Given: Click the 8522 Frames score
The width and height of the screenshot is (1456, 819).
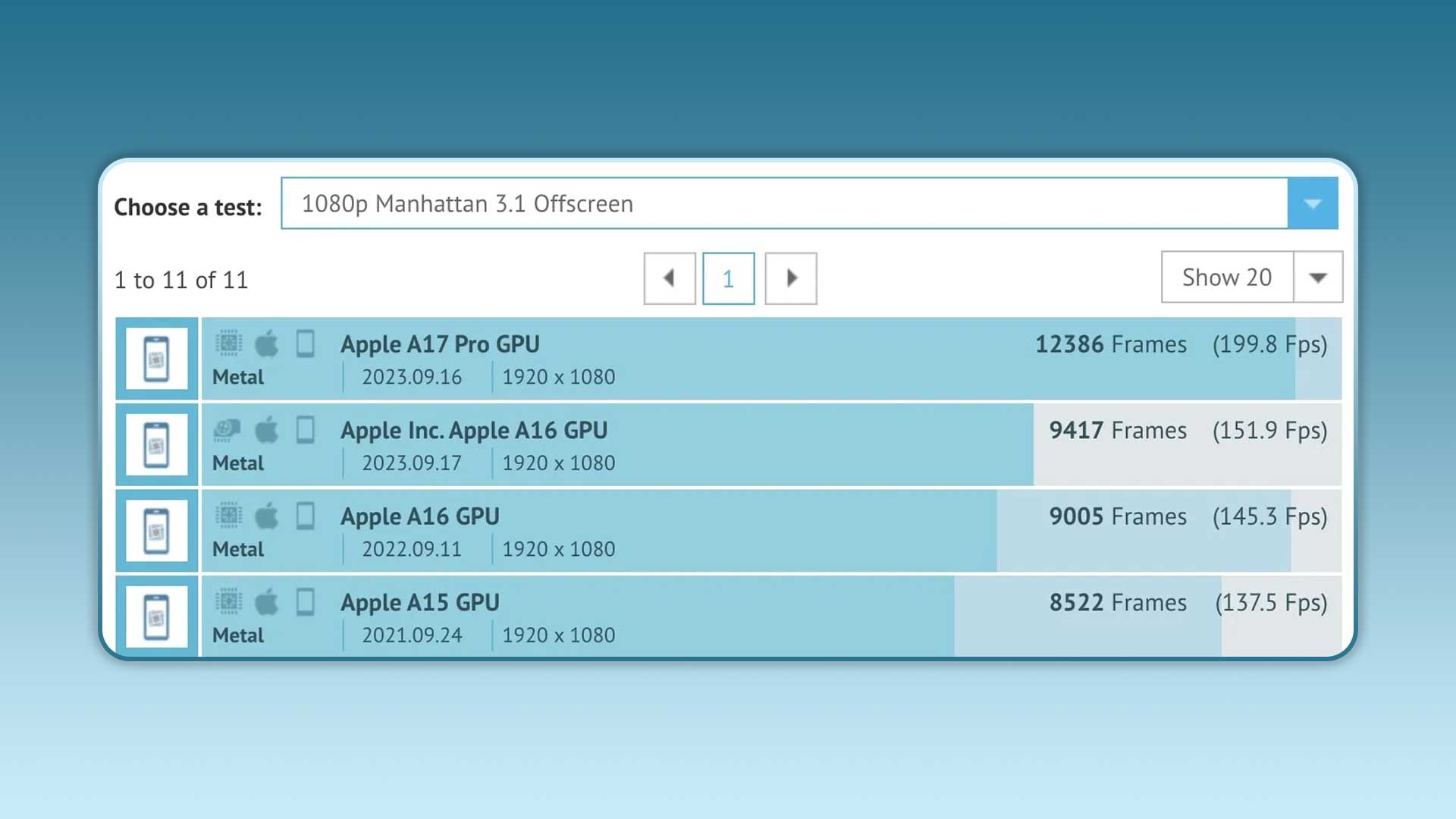Looking at the screenshot, I should tap(1118, 603).
